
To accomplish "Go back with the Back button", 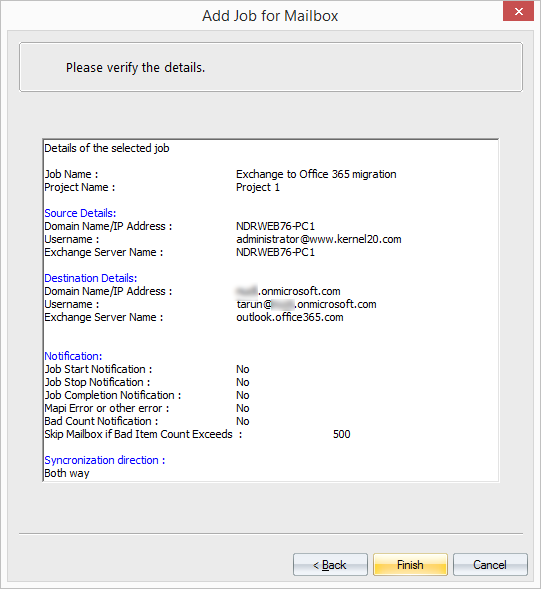I will (x=330, y=564).
